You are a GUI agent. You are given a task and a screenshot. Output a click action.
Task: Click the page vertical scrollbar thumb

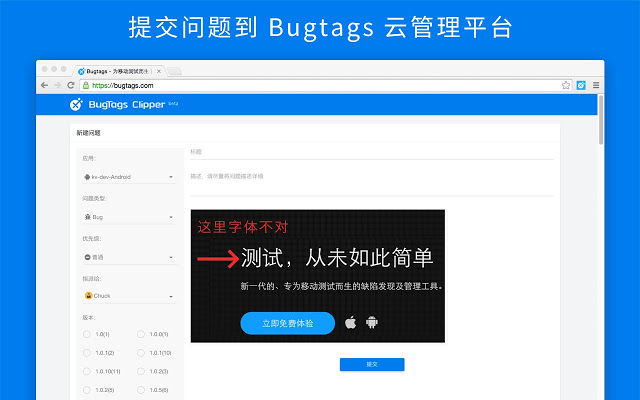tap(600, 120)
